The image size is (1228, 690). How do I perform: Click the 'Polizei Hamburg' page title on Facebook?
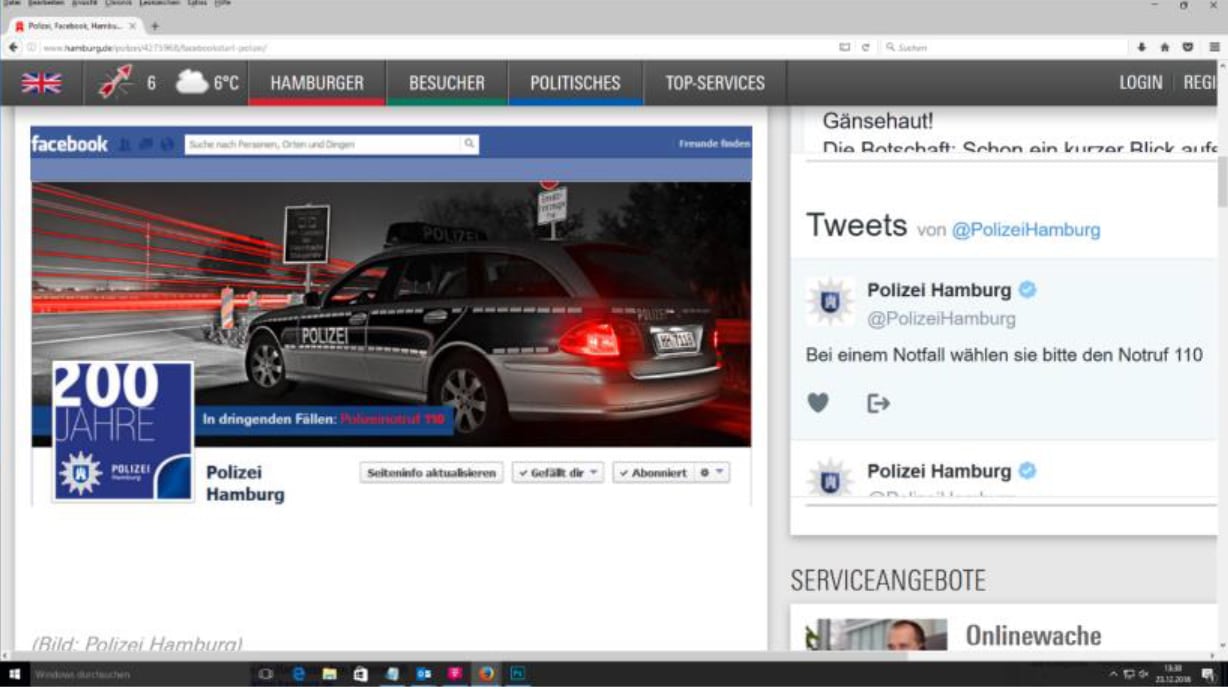click(245, 483)
